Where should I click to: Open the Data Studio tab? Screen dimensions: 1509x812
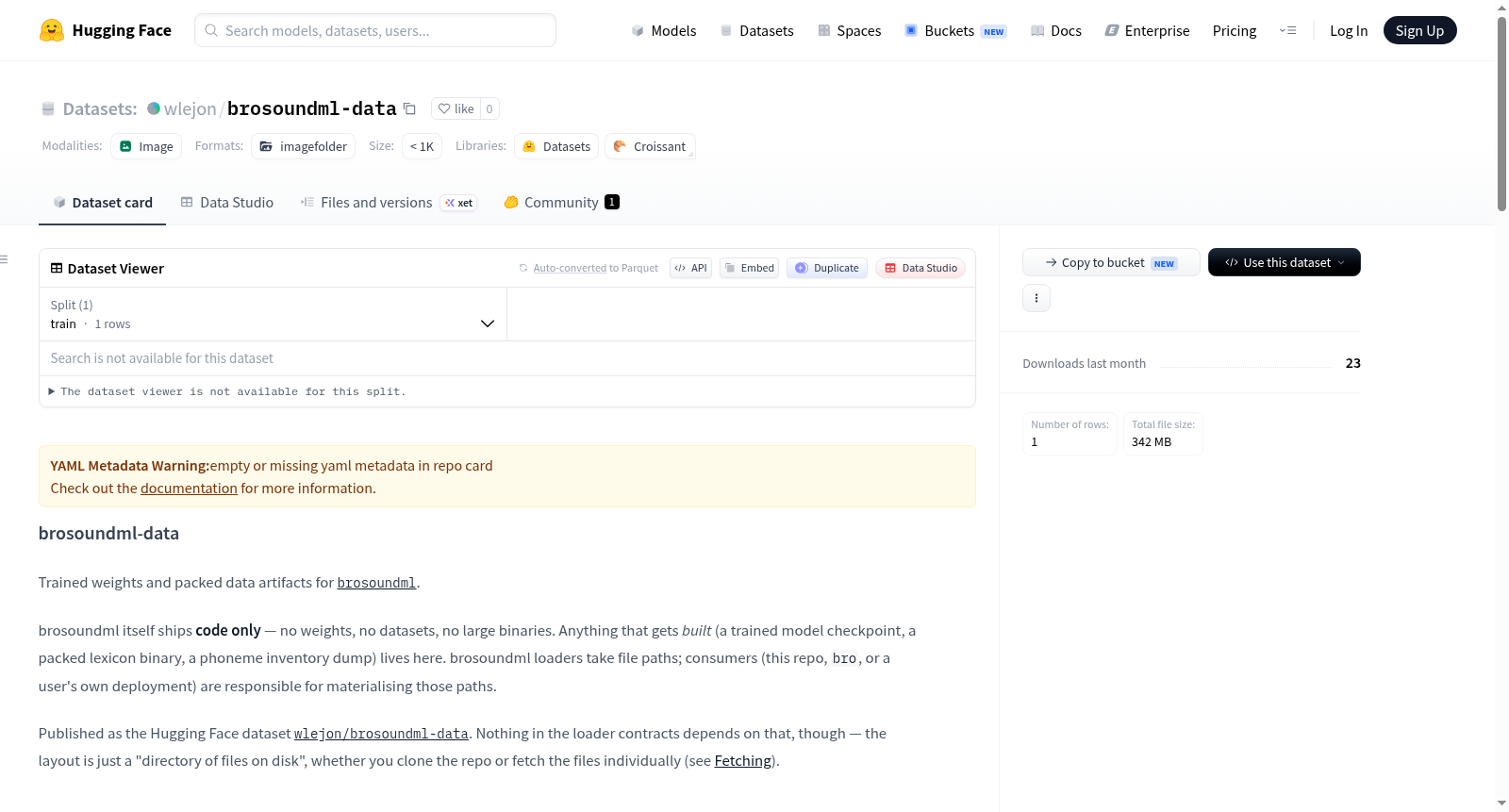(x=227, y=203)
